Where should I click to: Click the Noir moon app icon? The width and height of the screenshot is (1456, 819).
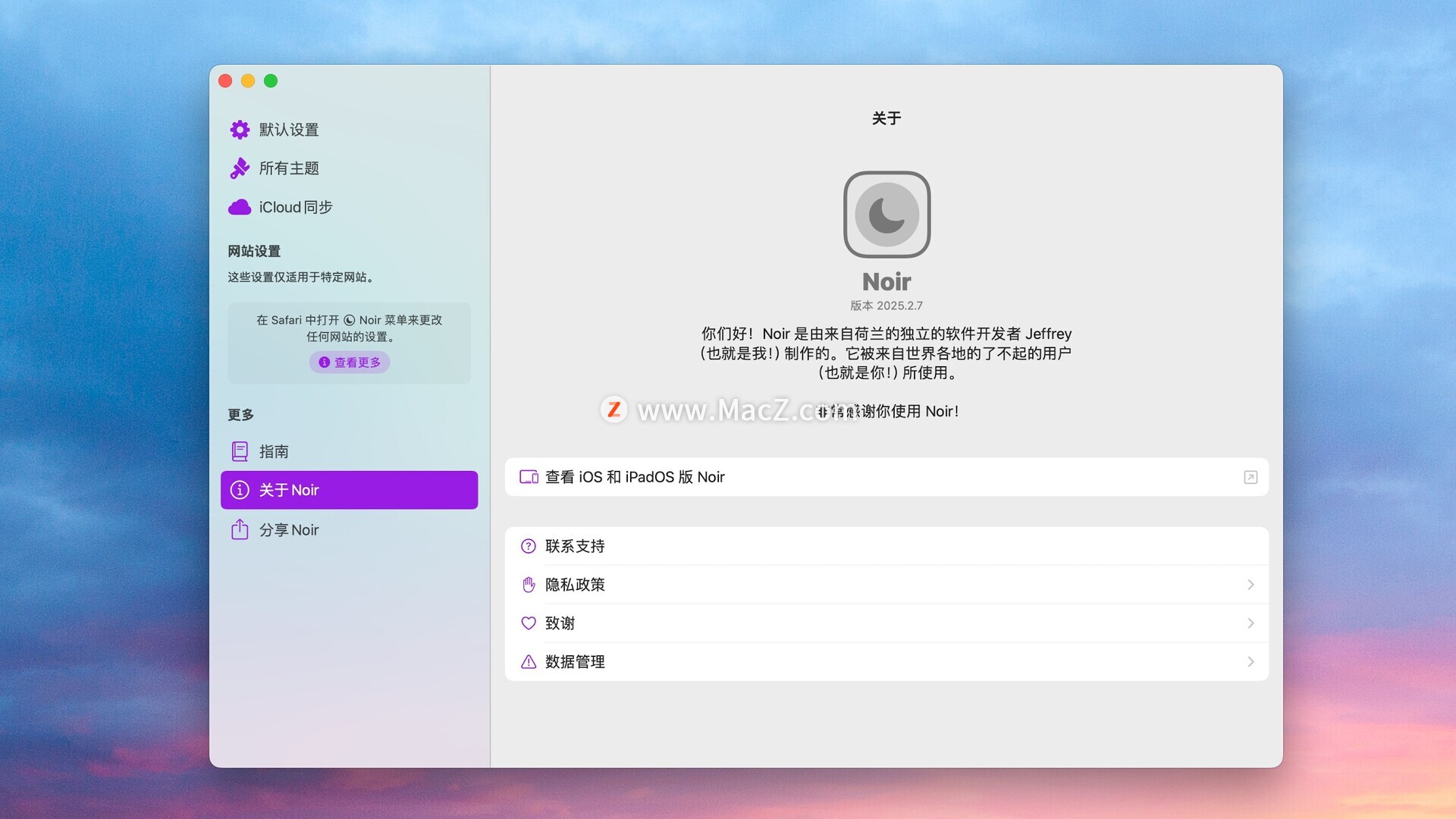pyautogui.click(x=886, y=215)
